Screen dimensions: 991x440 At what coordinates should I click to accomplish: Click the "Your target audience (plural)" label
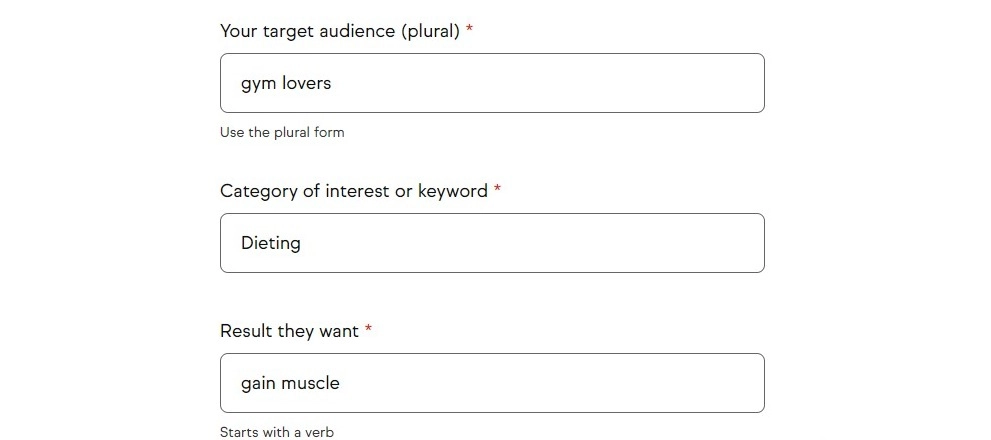[x=339, y=31]
